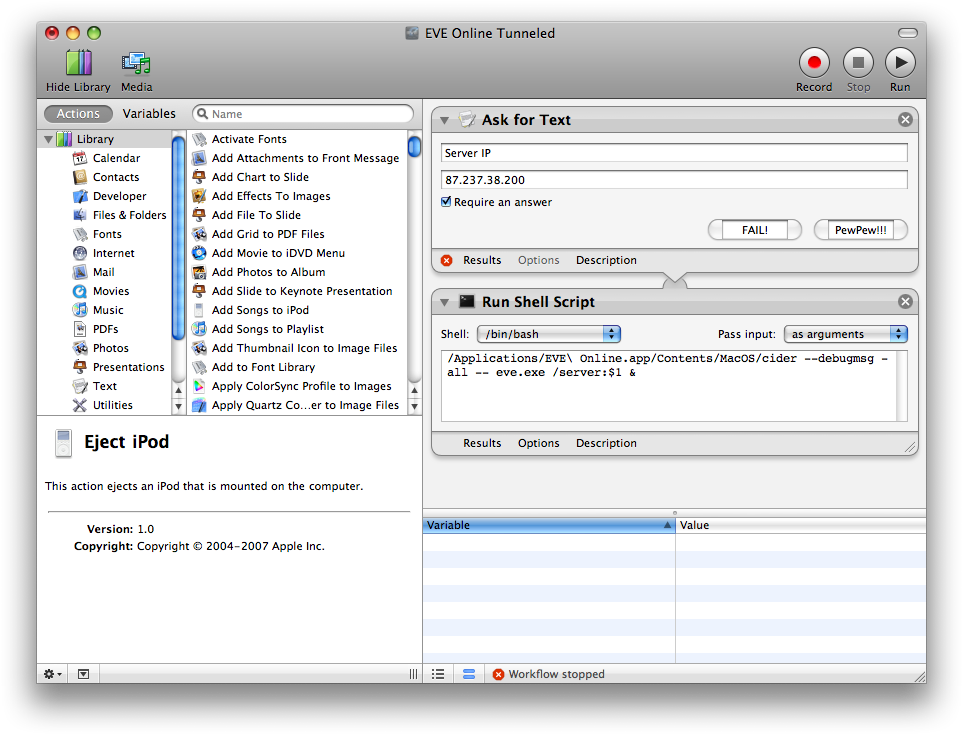Click the Server IP question field
Screen dimensions: 962x734
(x=674, y=153)
